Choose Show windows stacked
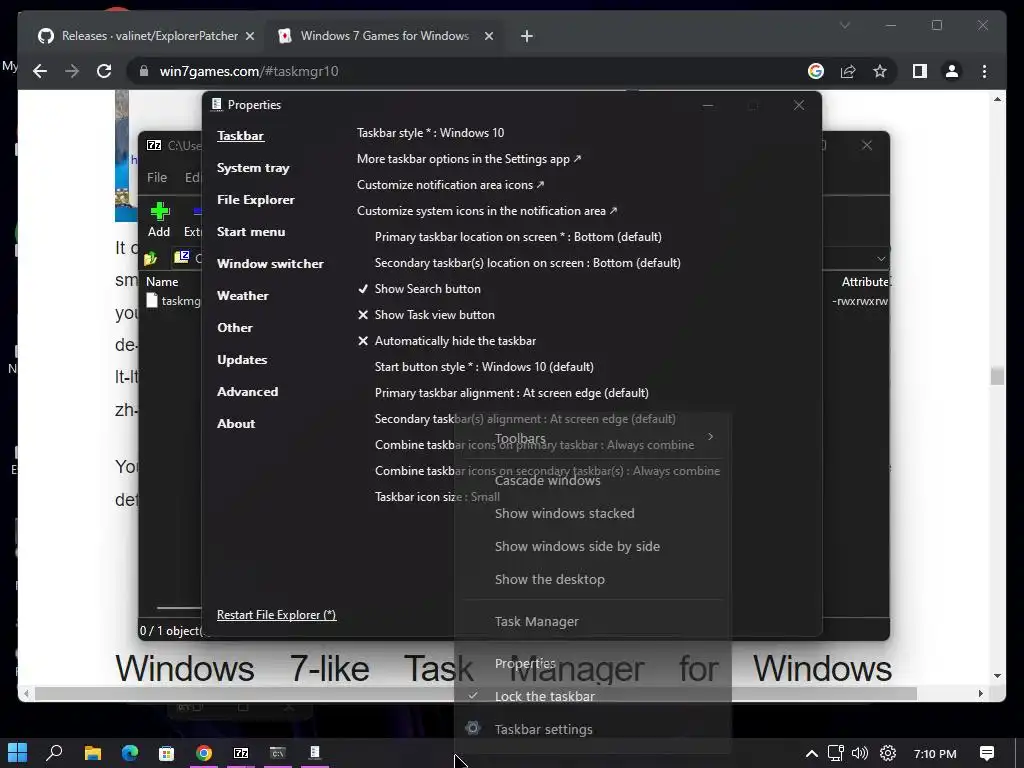 pyautogui.click(x=593, y=513)
